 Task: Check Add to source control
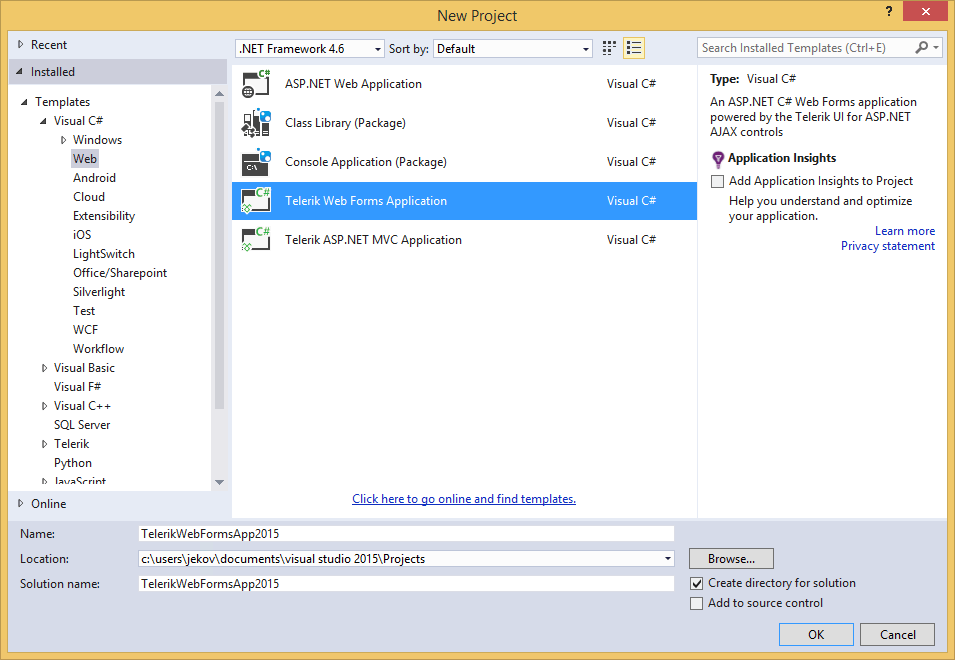point(697,602)
